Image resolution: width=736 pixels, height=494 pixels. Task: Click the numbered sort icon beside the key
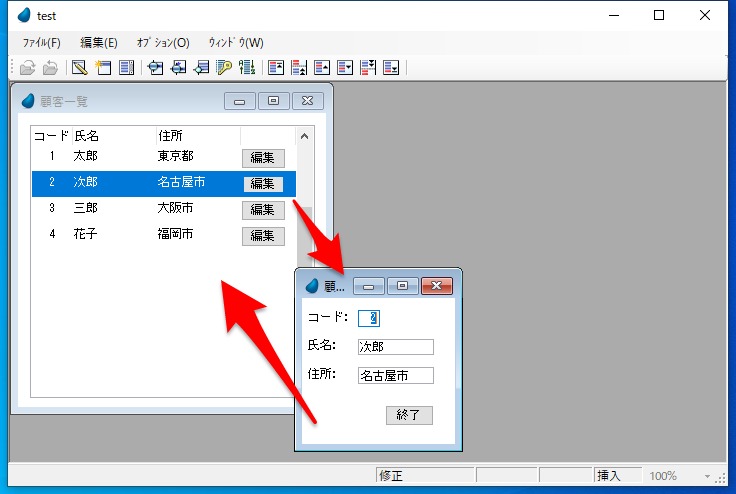coord(247,68)
